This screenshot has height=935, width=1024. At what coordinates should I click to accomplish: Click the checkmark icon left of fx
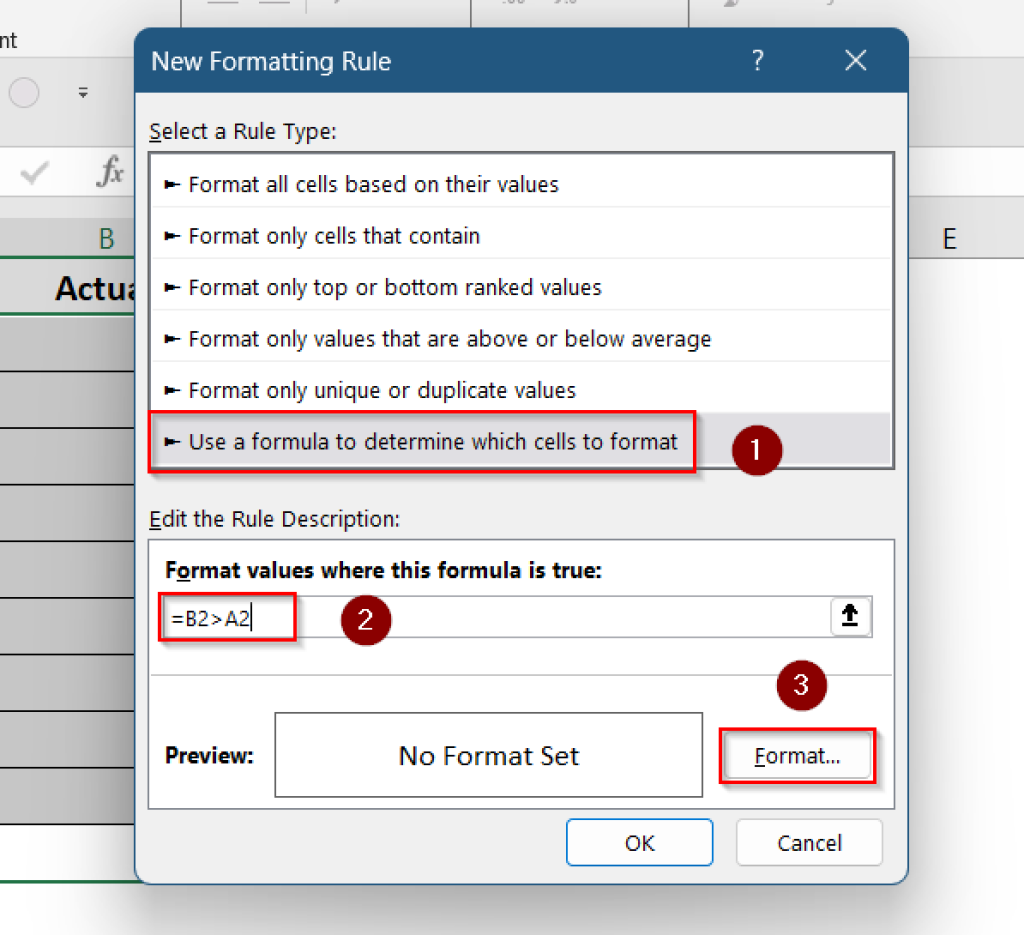click(35, 172)
